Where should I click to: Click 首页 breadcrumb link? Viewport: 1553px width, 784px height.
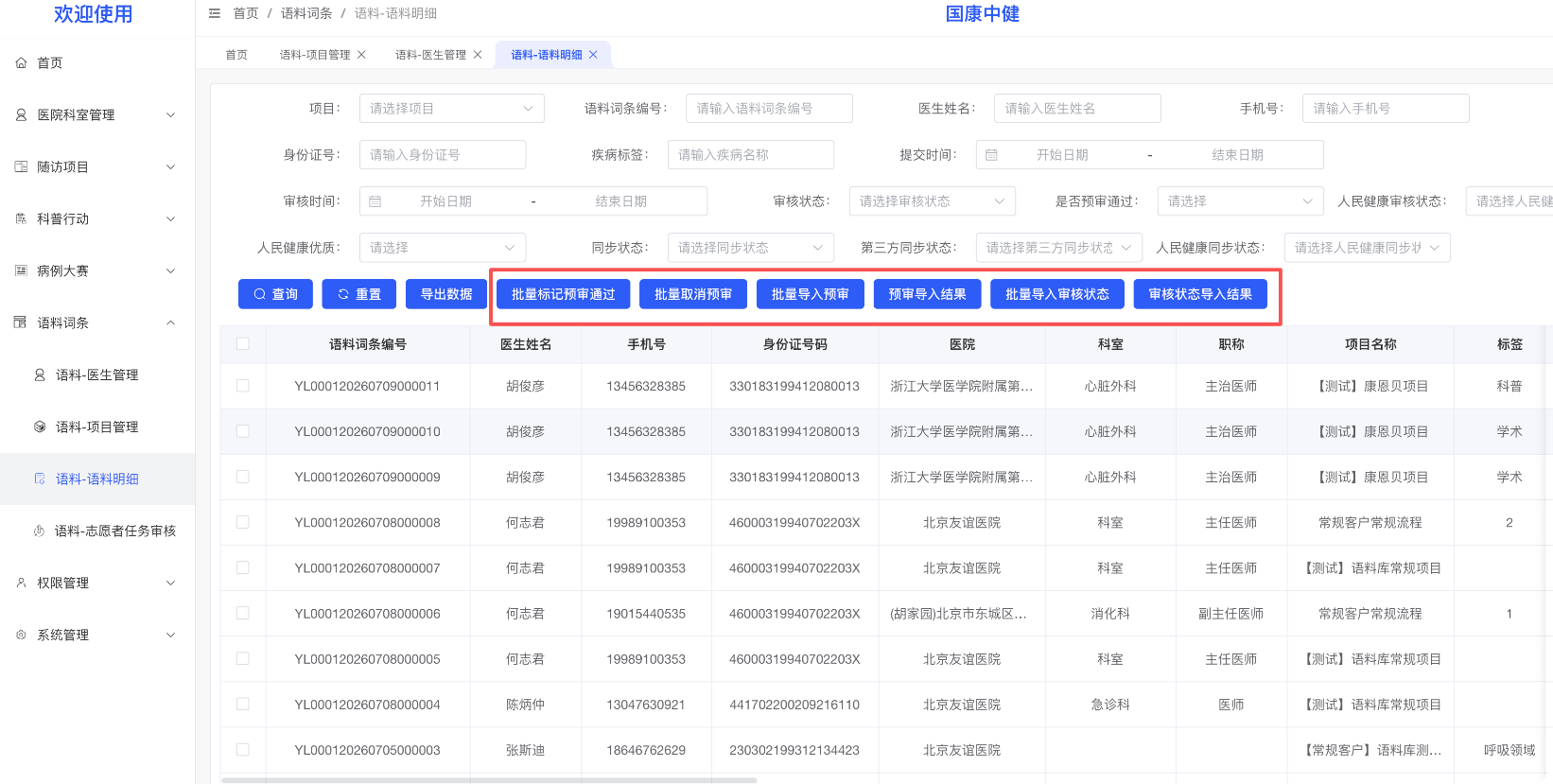coord(246,13)
